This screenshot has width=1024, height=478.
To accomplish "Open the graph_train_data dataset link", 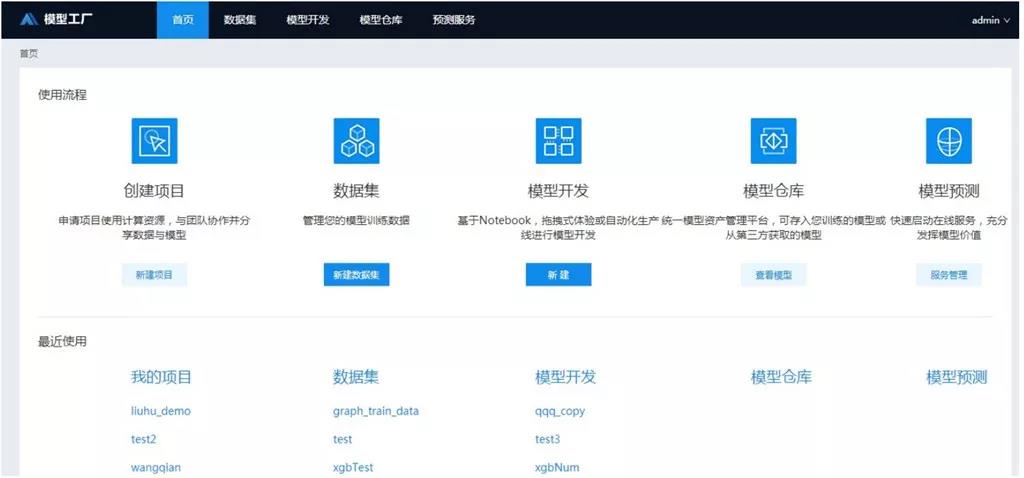I will click(x=376, y=411).
